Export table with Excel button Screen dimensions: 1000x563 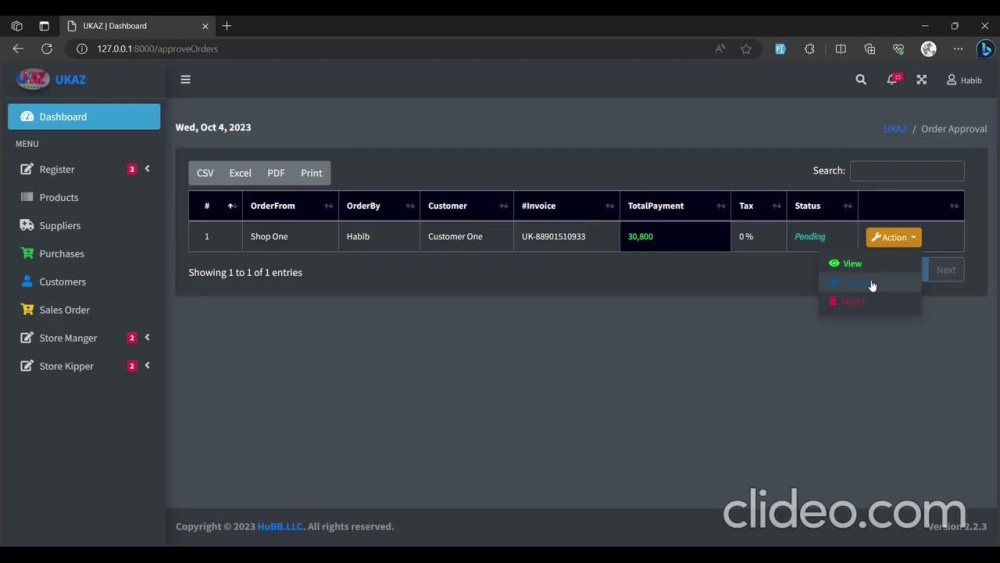click(x=240, y=173)
